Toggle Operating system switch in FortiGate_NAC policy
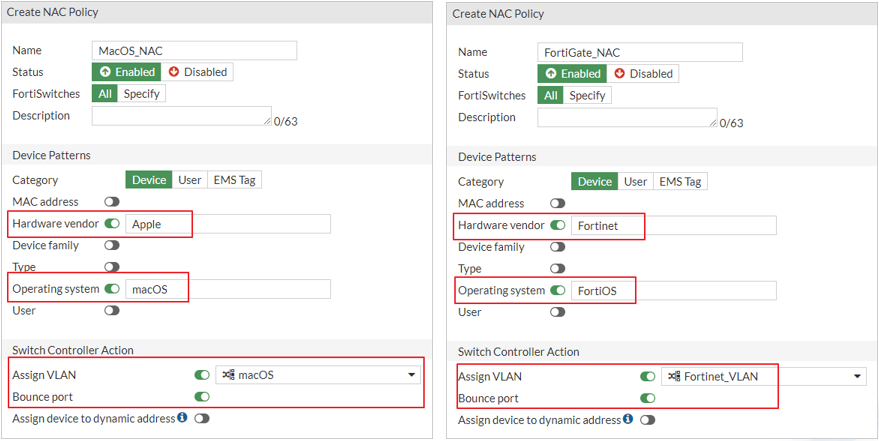879x441 pixels. click(x=558, y=290)
